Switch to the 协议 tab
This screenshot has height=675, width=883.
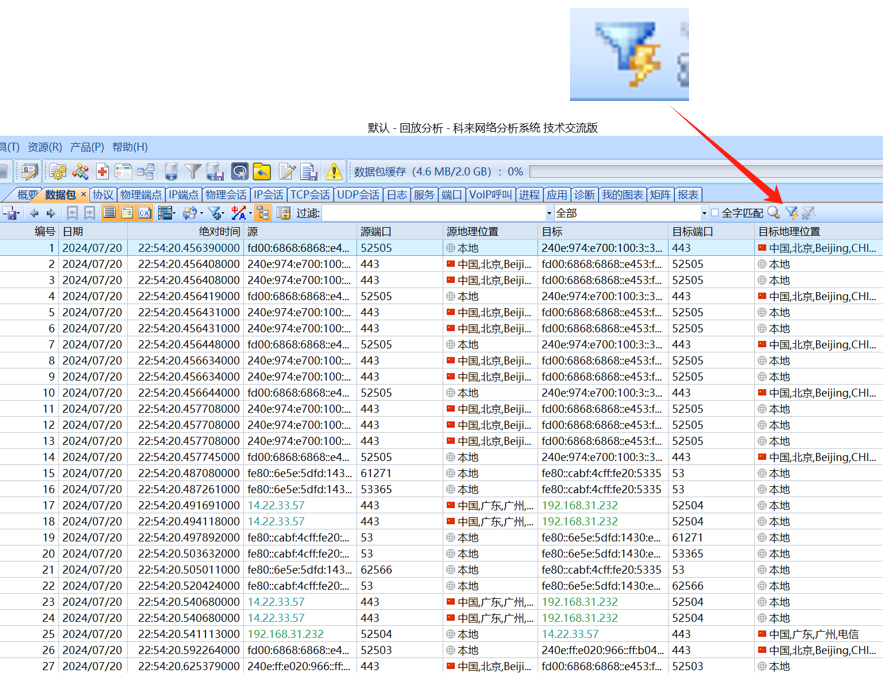pyautogui.click(x=101, y=194)
